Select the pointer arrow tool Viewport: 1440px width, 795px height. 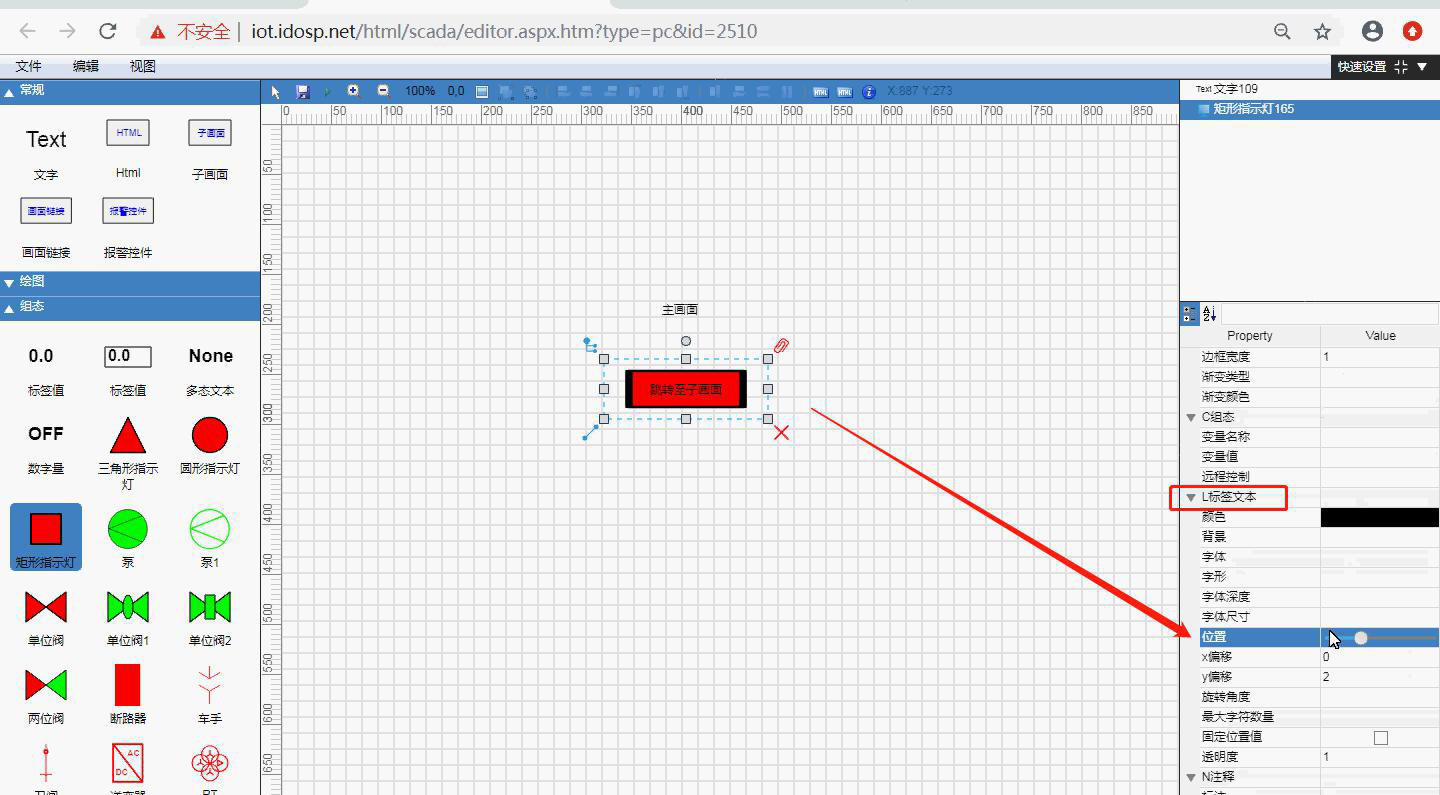point(277,92)
